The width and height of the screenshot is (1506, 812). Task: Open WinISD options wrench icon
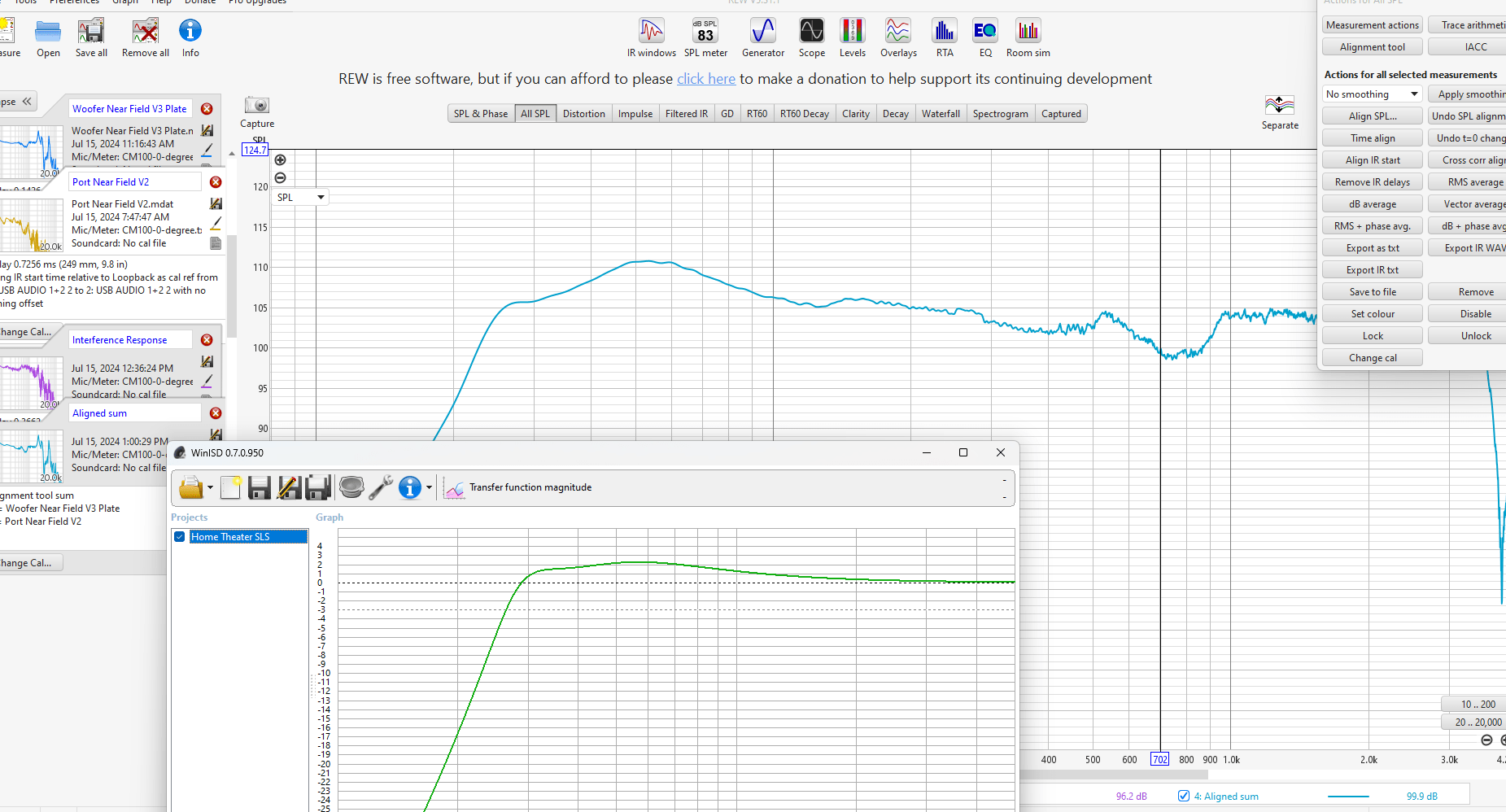tap(381, 487)
